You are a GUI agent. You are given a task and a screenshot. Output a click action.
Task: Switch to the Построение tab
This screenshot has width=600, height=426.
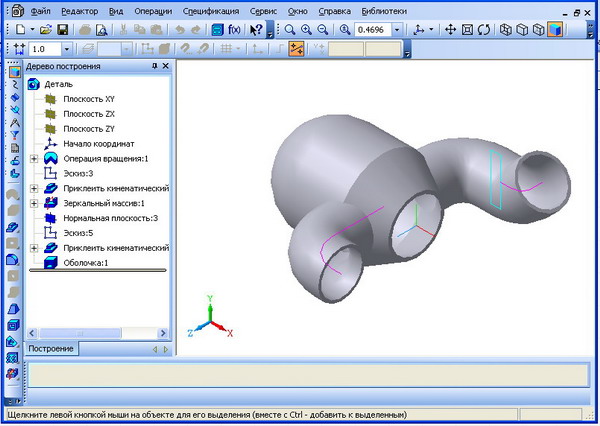pos(50,349)
